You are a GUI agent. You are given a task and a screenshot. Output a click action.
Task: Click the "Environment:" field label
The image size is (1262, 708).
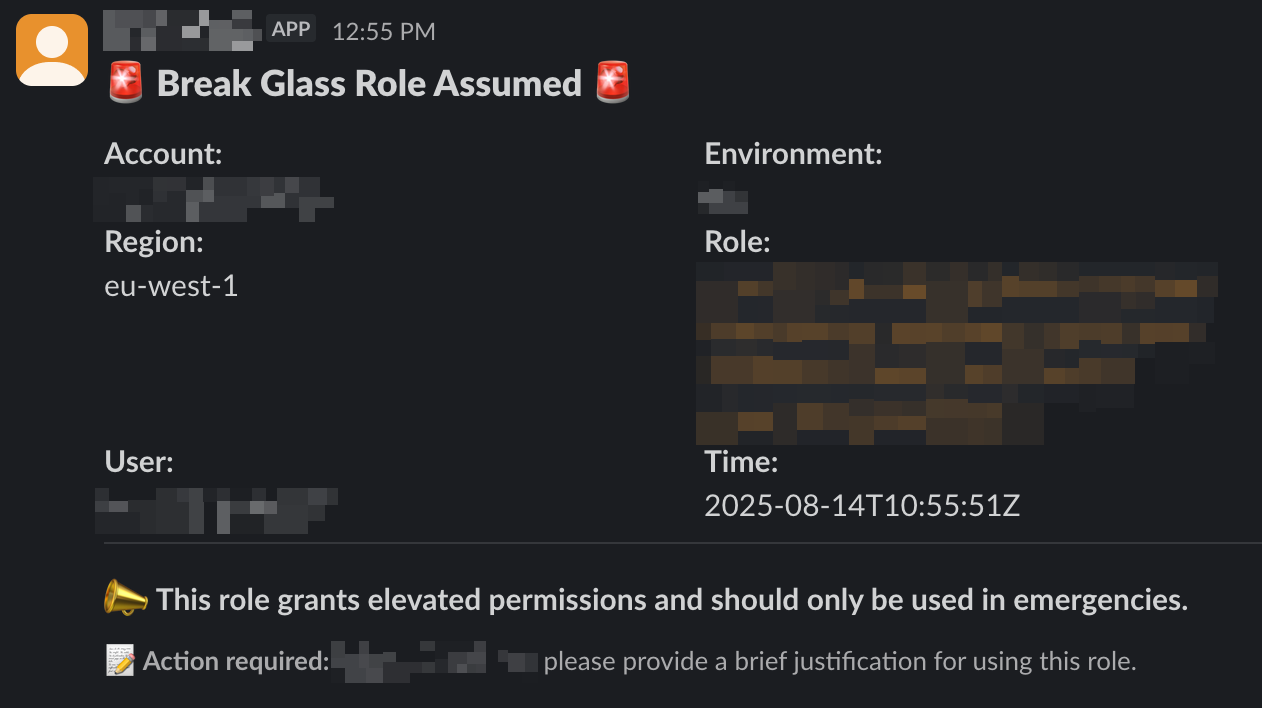coord(793,154)
